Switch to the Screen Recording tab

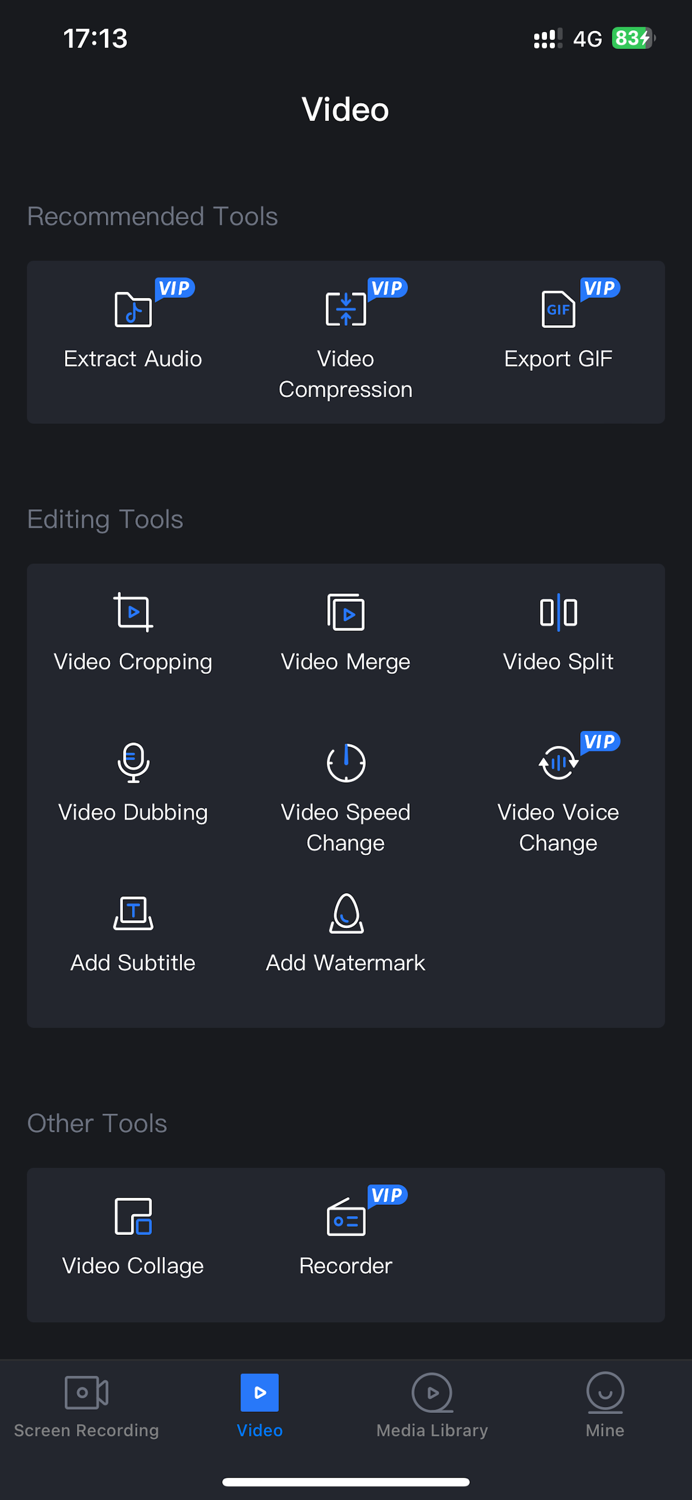86,1405
